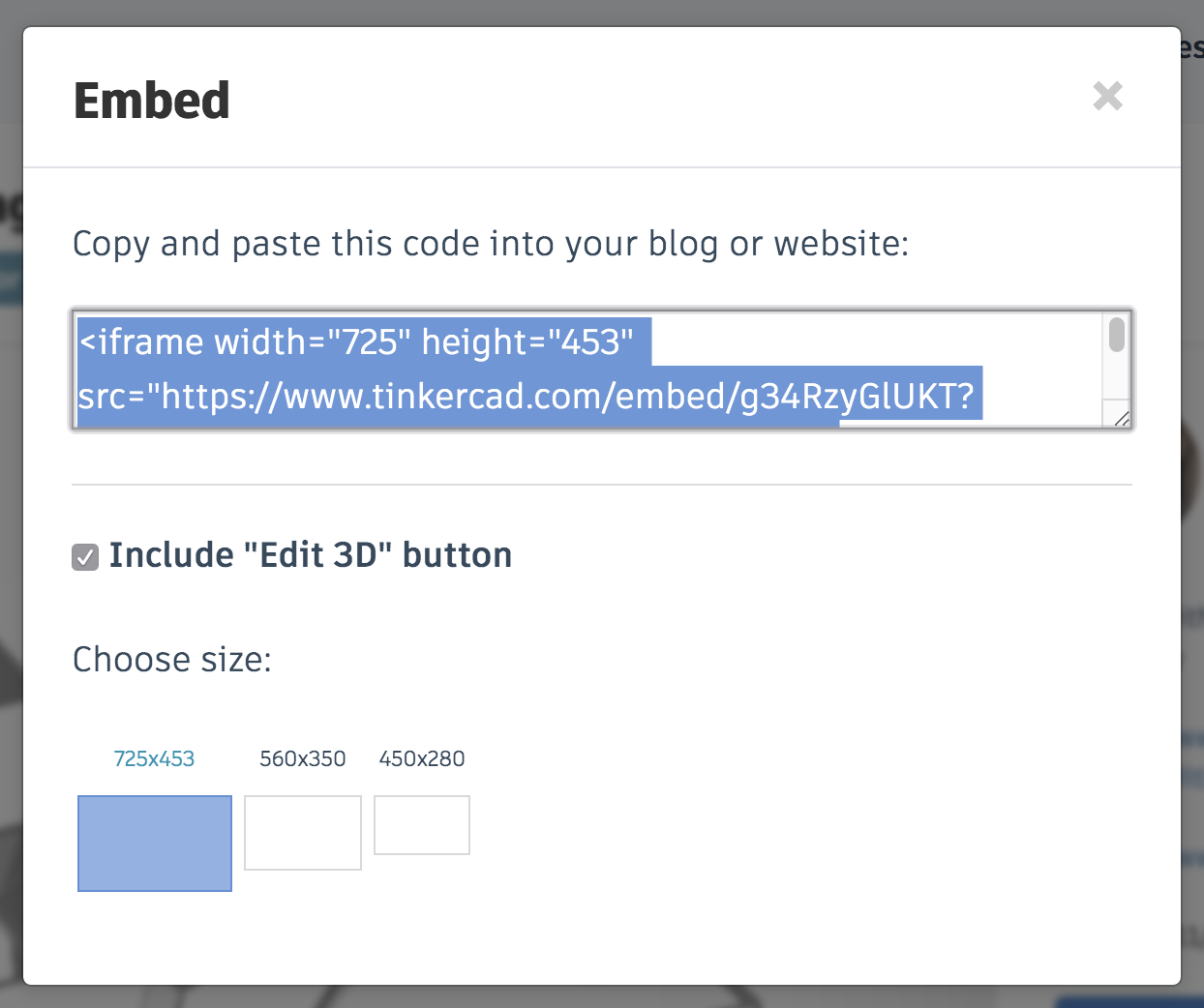Click the height="453" attribute in the code
Screen dimensions: 1204x1008
tap(532, 341)
